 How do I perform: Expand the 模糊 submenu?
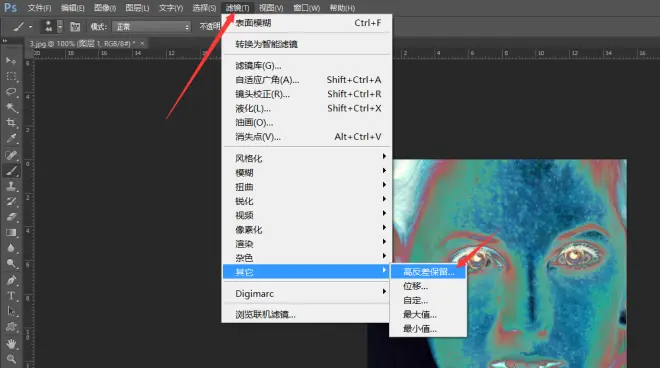[307, 173]
